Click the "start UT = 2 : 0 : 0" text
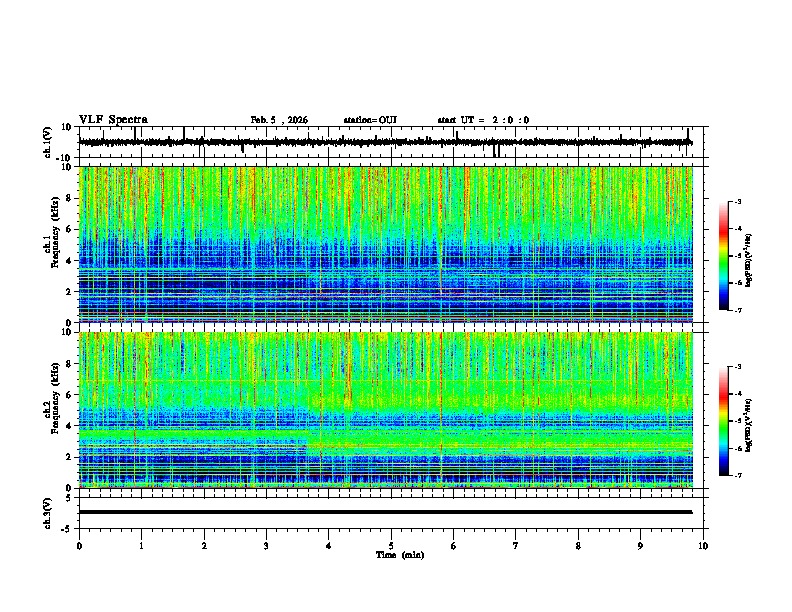This screenshot has width=792, height=612. click(x=483, y=120)
